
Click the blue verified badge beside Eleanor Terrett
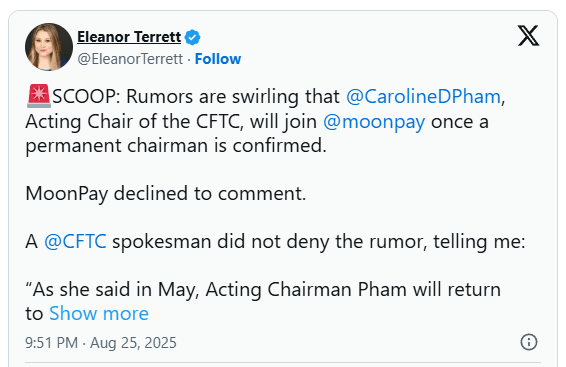pyautogui.click(x=192, y=37)
